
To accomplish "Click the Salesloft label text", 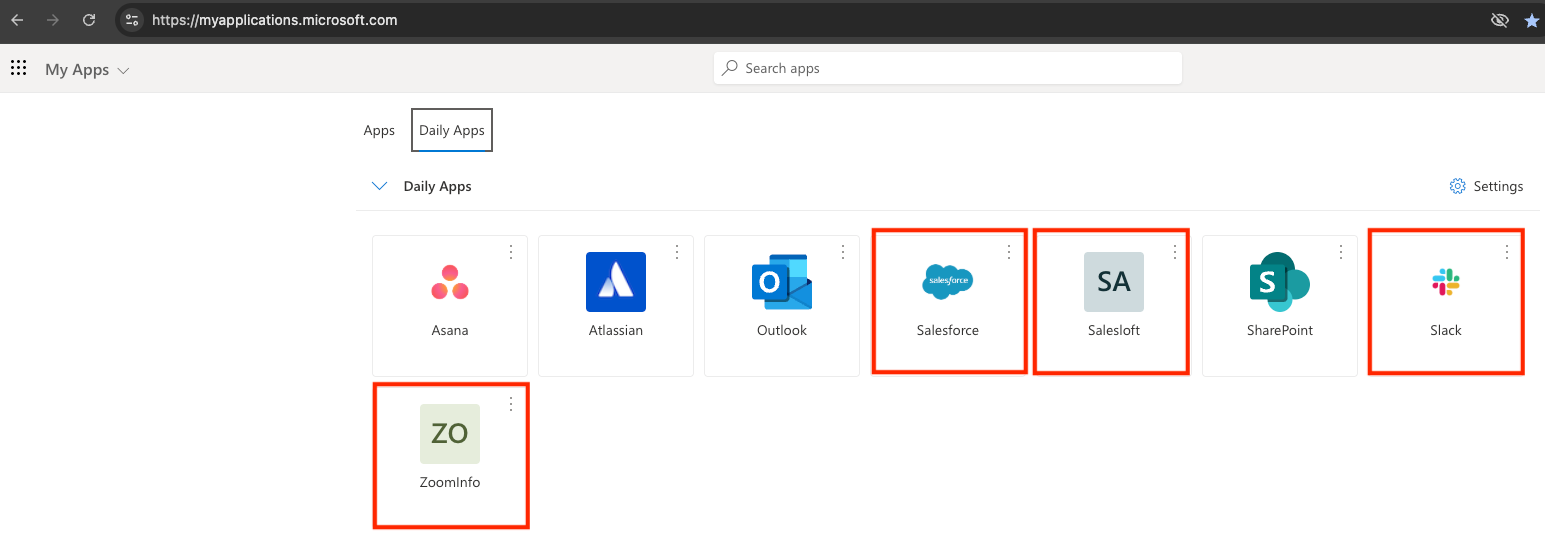I will (1114, 330).
